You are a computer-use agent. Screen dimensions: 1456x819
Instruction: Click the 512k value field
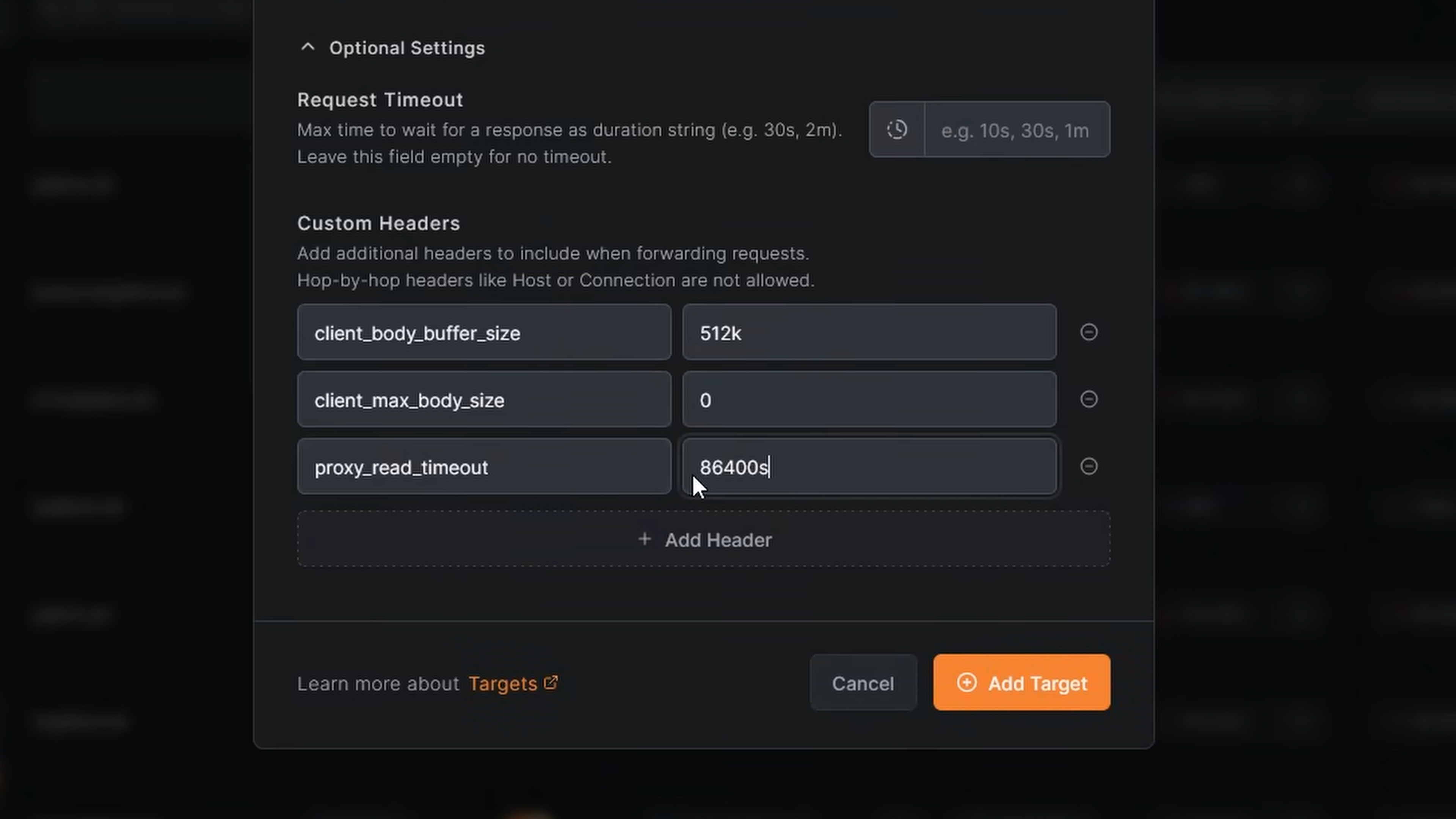869,333
